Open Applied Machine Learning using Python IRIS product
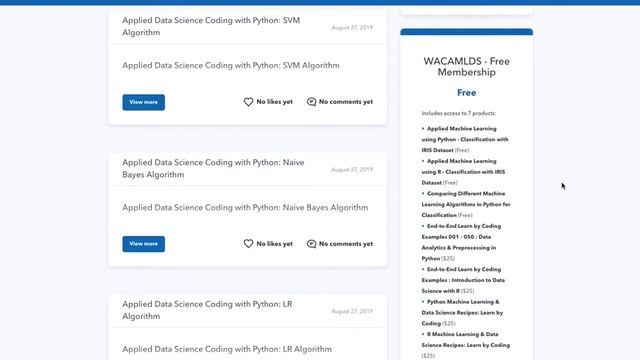Viewport: 640px width, 360px height. (465, 139)
